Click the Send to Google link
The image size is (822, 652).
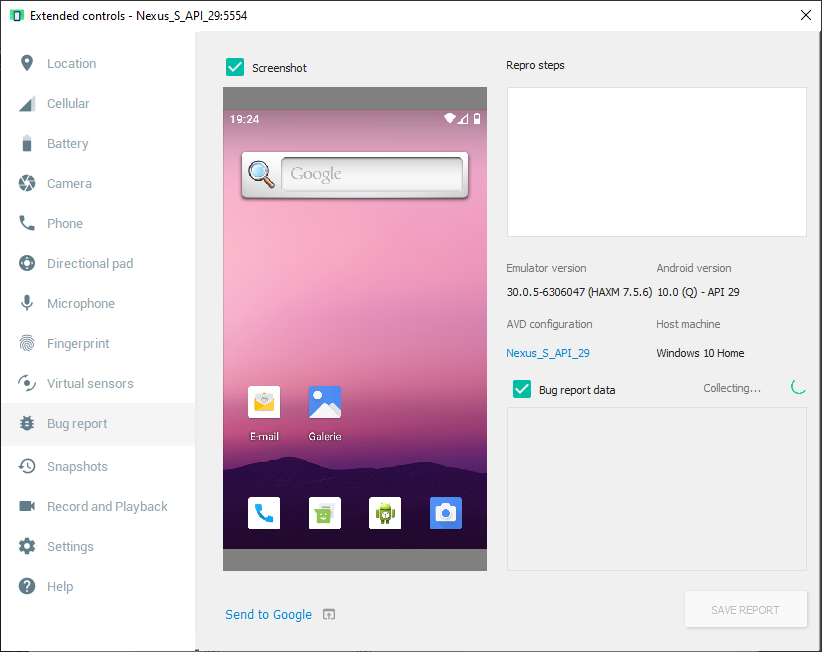click(x=268, y=614)
